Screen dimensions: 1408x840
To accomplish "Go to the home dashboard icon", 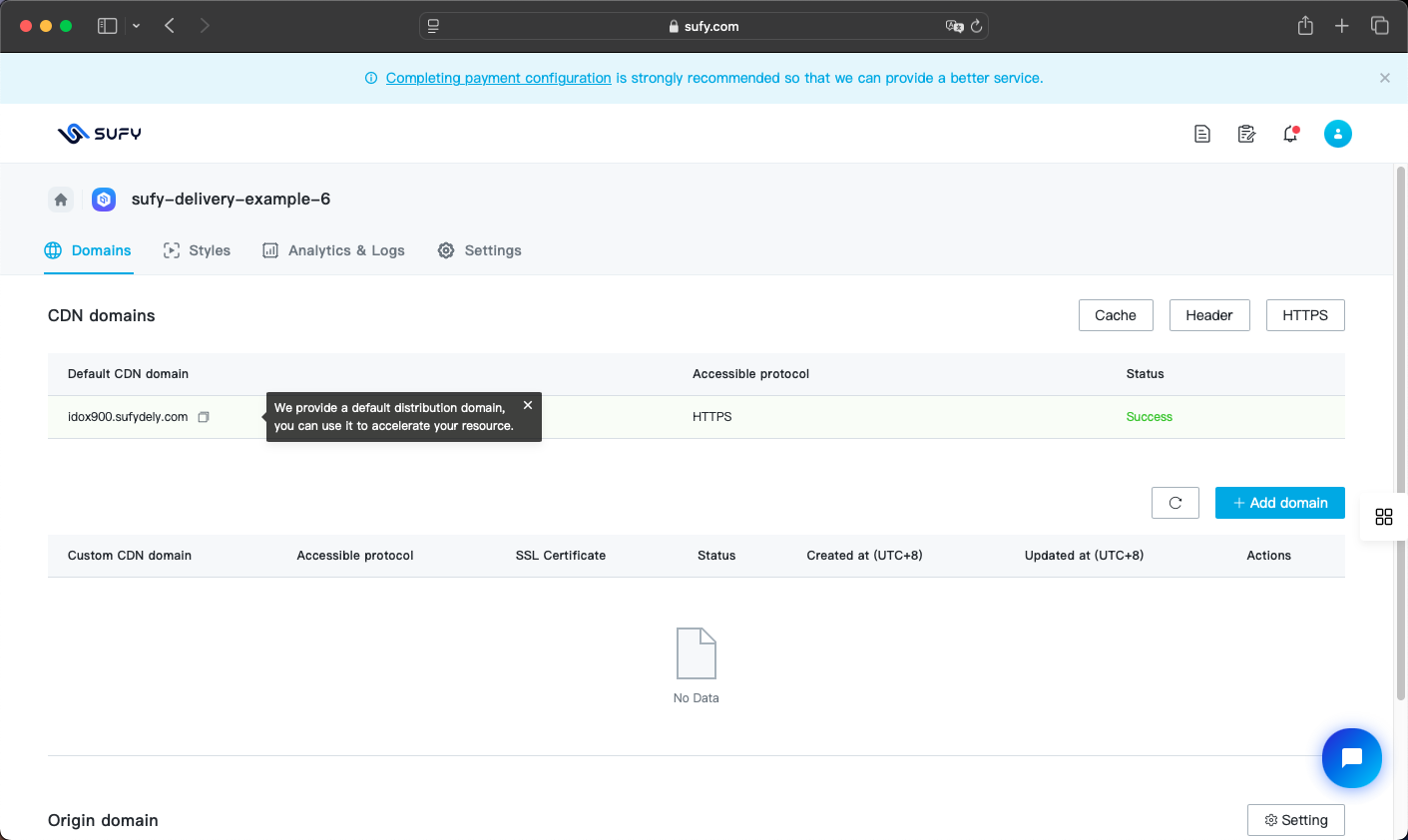I will pos(61,200).
